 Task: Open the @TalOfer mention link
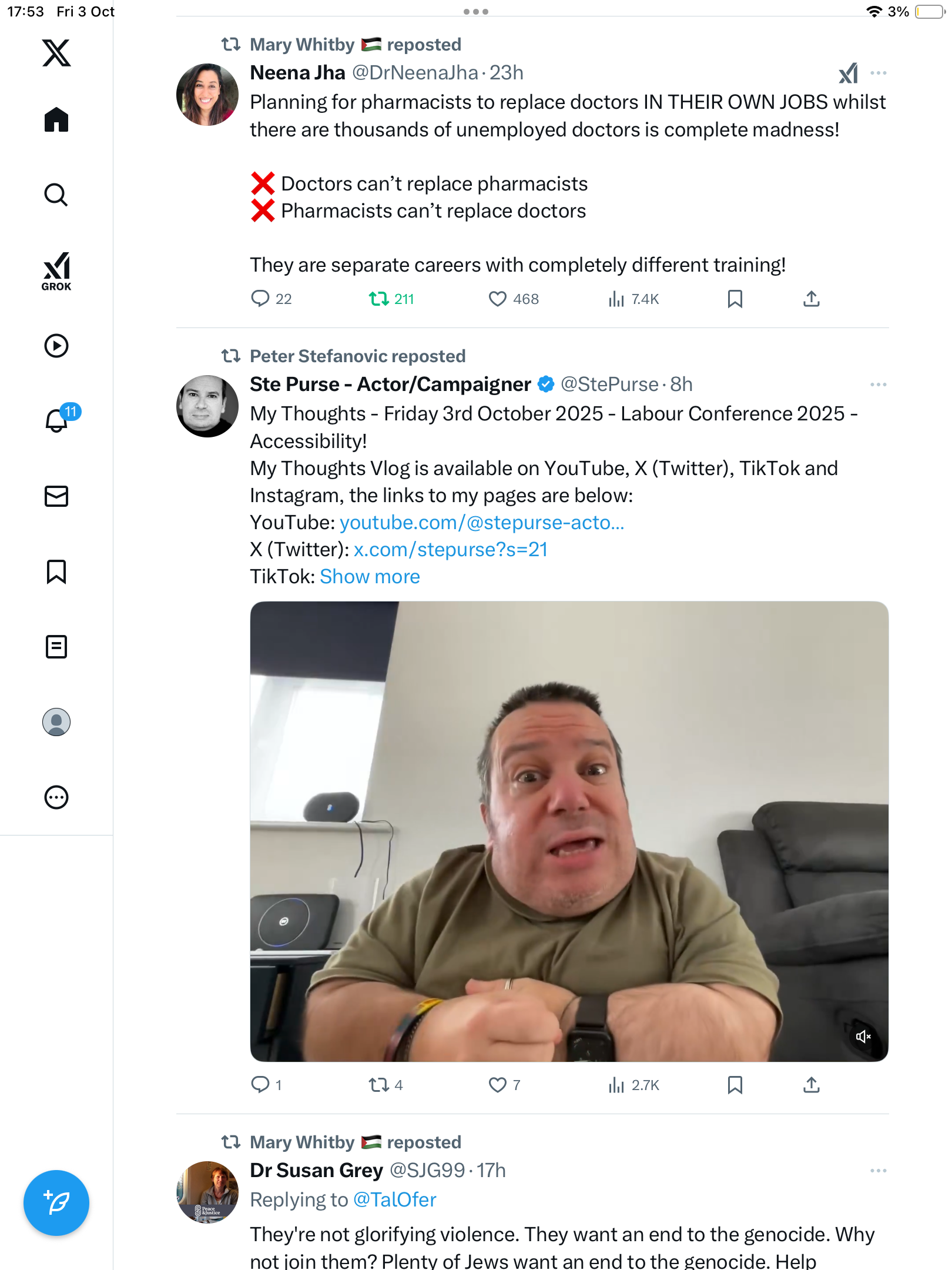point(394,1200)
